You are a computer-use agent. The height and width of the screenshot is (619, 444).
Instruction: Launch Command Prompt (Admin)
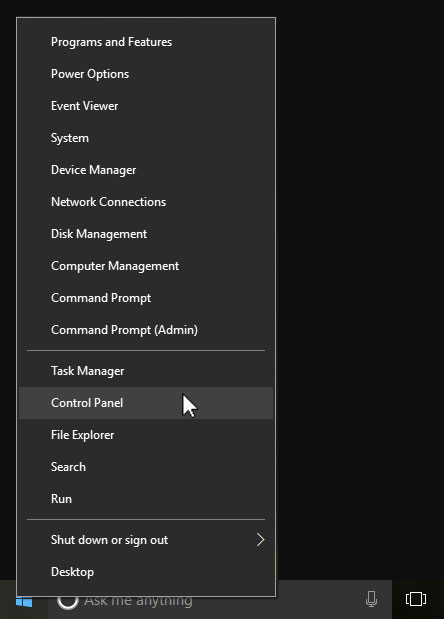click(x=146, y=330)
